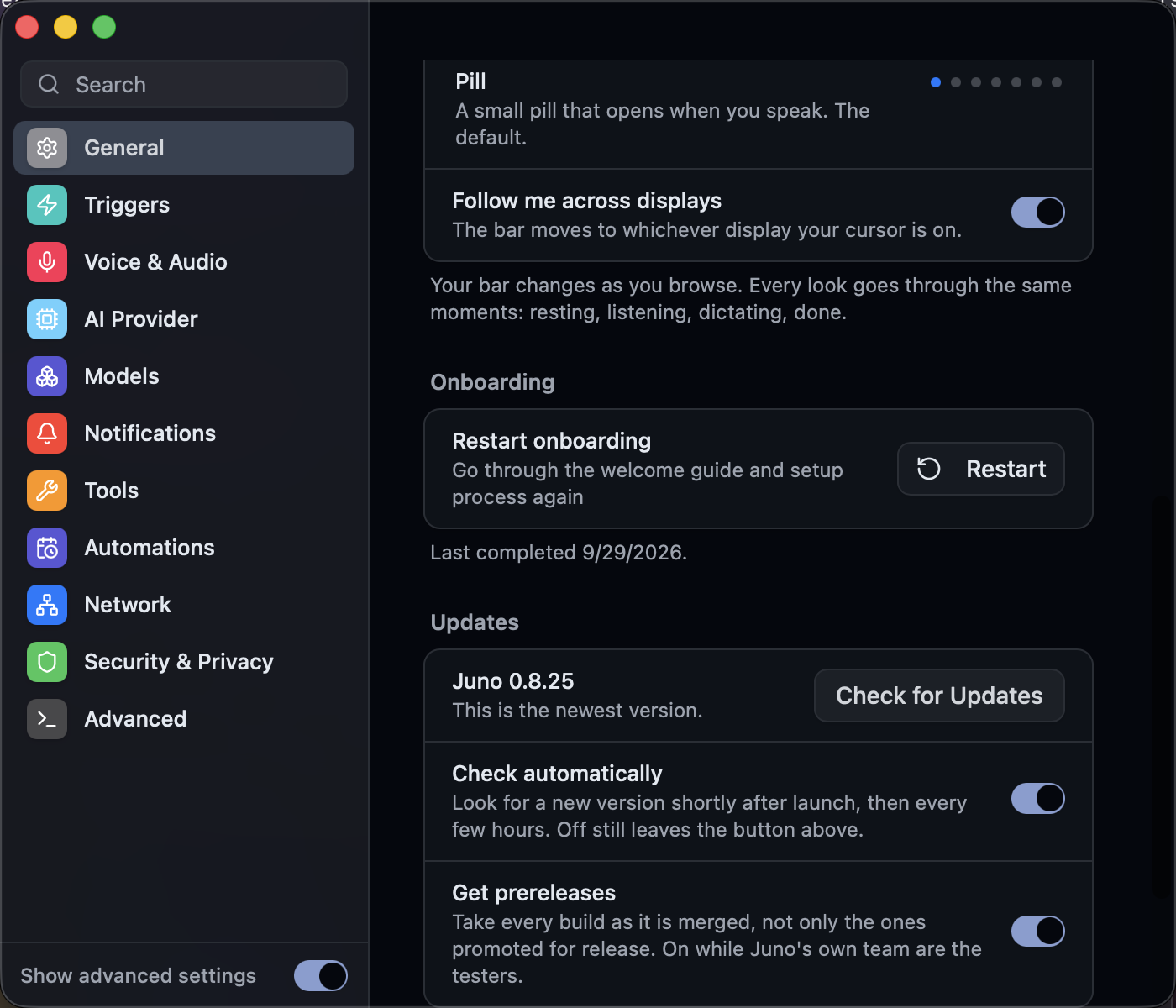Select the last style page dot
Viewport: 1176px width, 1008px height.
1057,82
